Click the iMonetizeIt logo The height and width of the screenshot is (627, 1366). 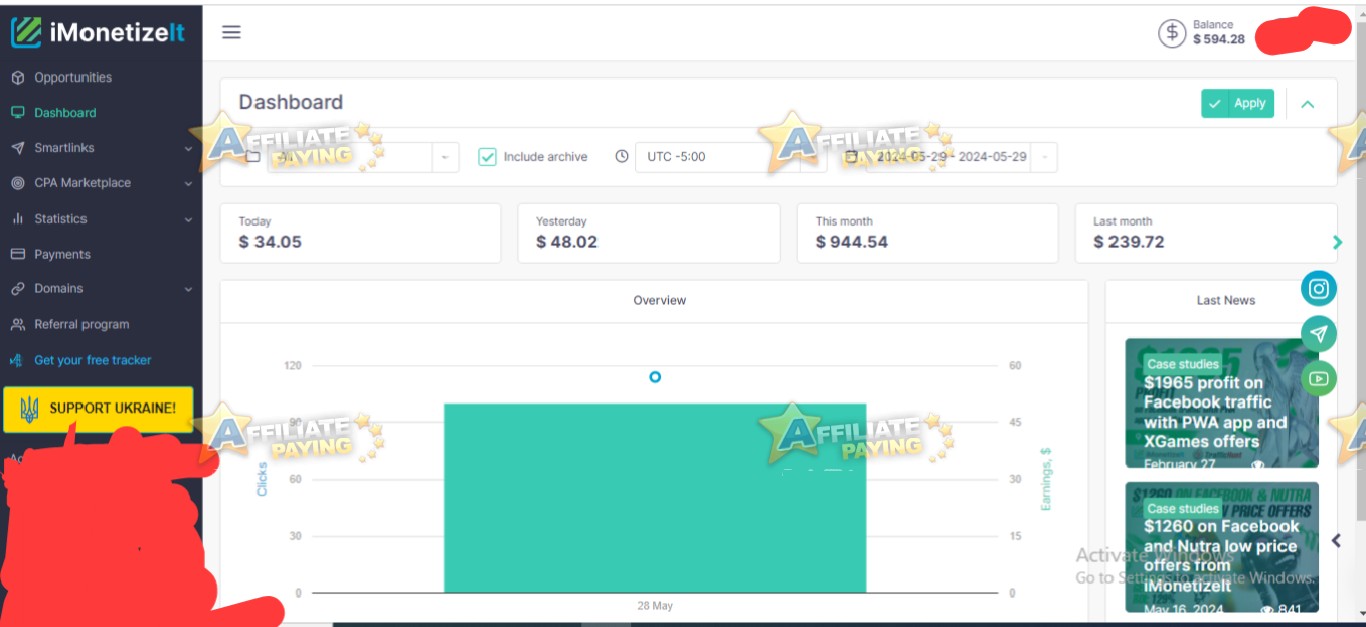coord(98,32)
